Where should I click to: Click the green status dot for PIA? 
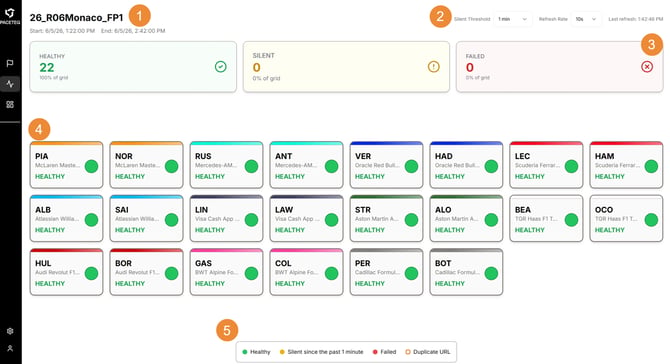pos(91,166)
